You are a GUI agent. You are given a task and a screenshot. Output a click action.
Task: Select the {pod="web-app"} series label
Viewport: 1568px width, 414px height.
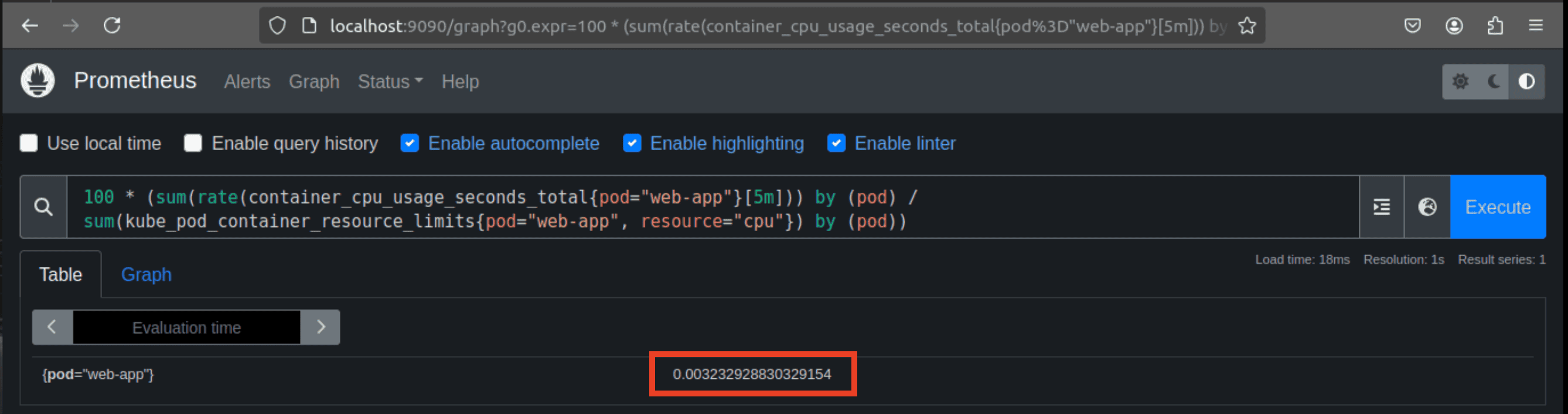[98, 375]
